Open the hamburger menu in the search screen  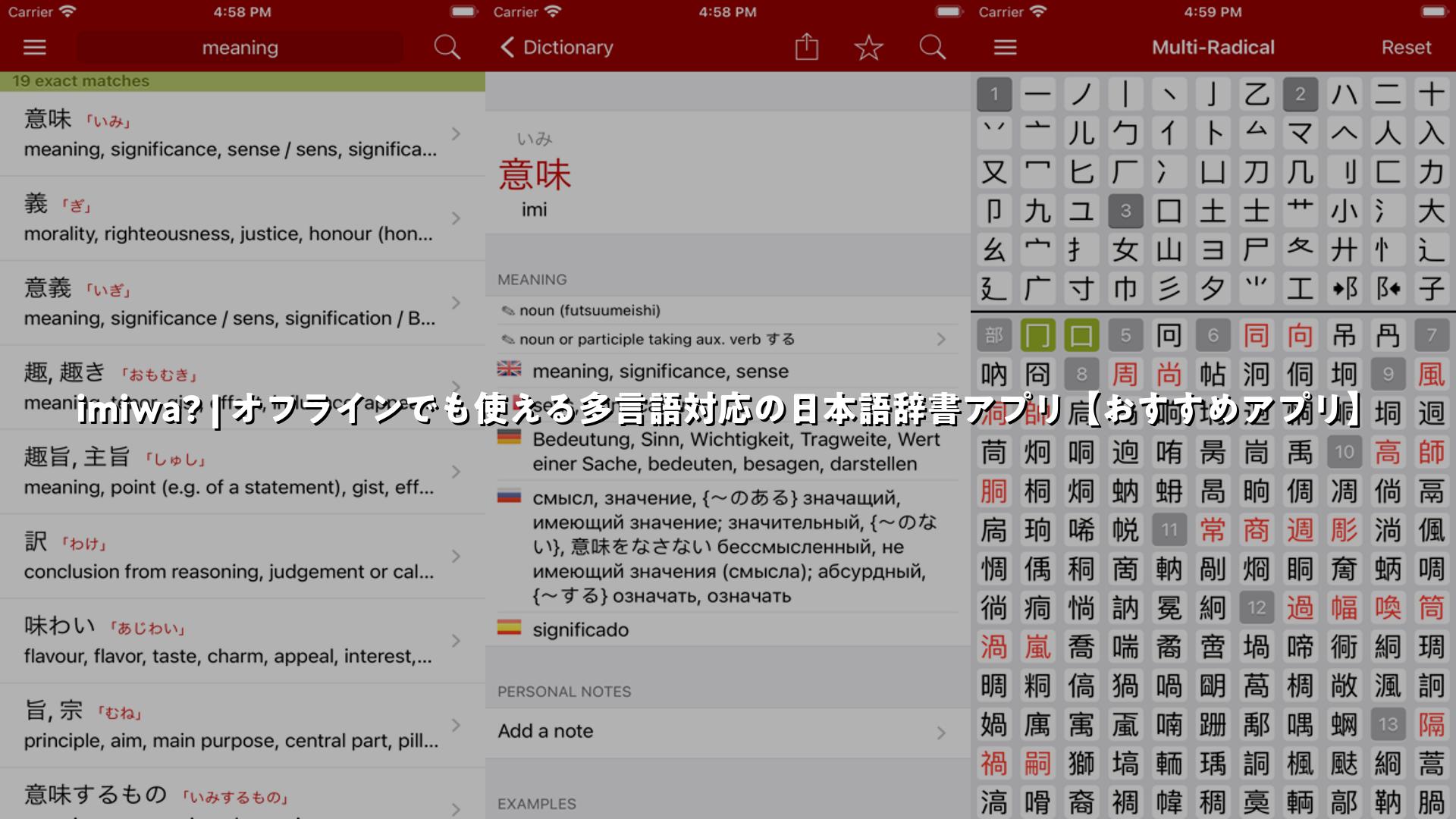(35, 48)
